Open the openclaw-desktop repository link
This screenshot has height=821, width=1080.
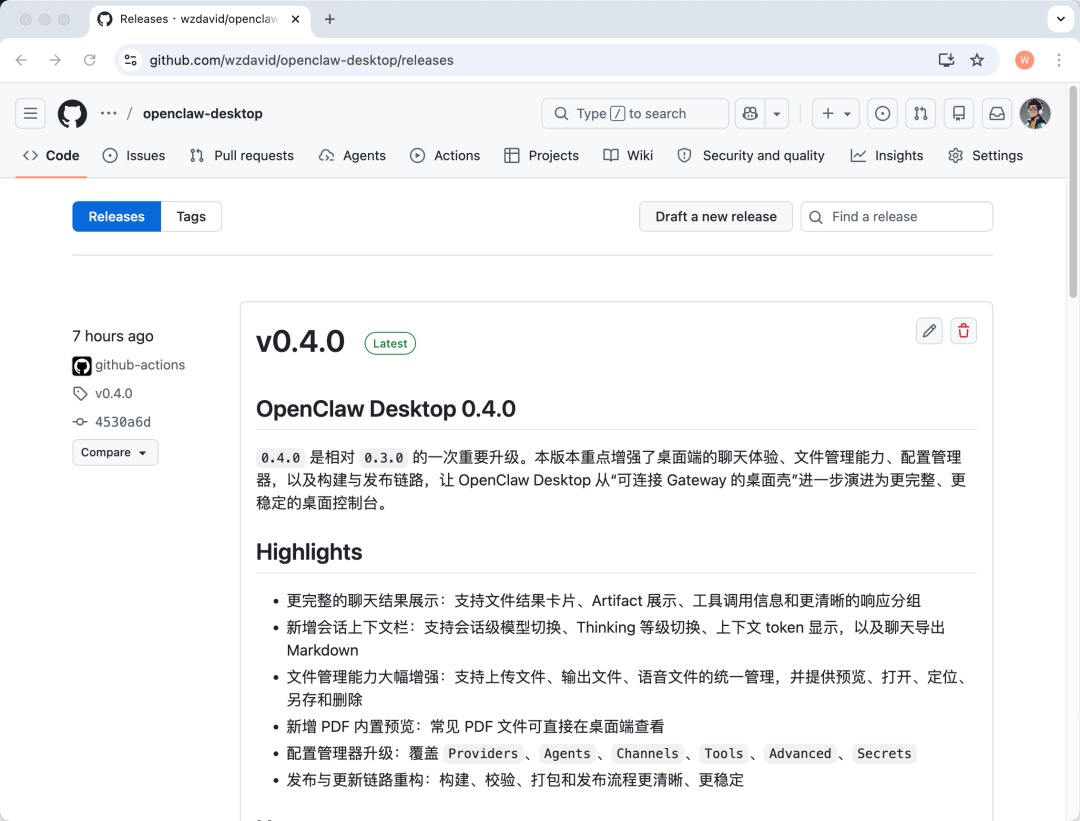(x=202, y=114)
